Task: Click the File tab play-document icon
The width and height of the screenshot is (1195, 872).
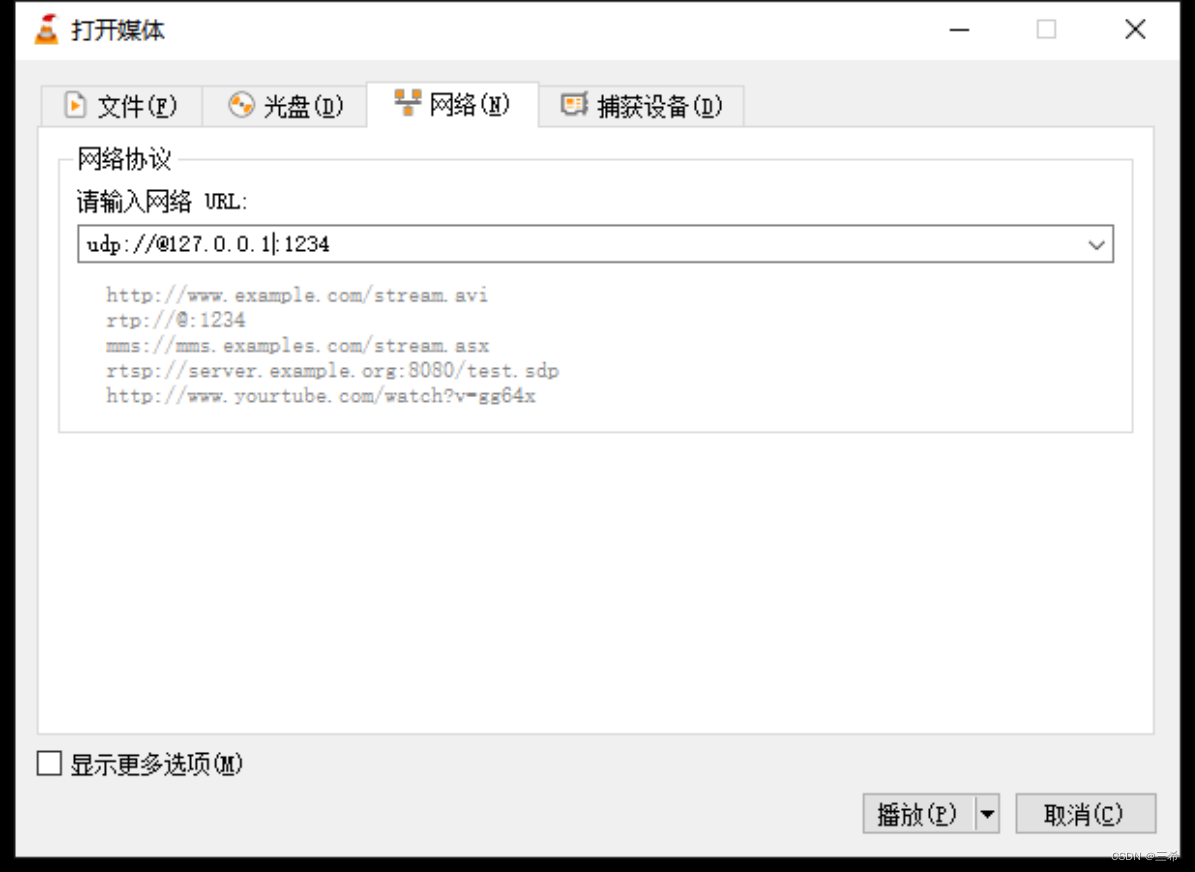Action: pos(75,104)
